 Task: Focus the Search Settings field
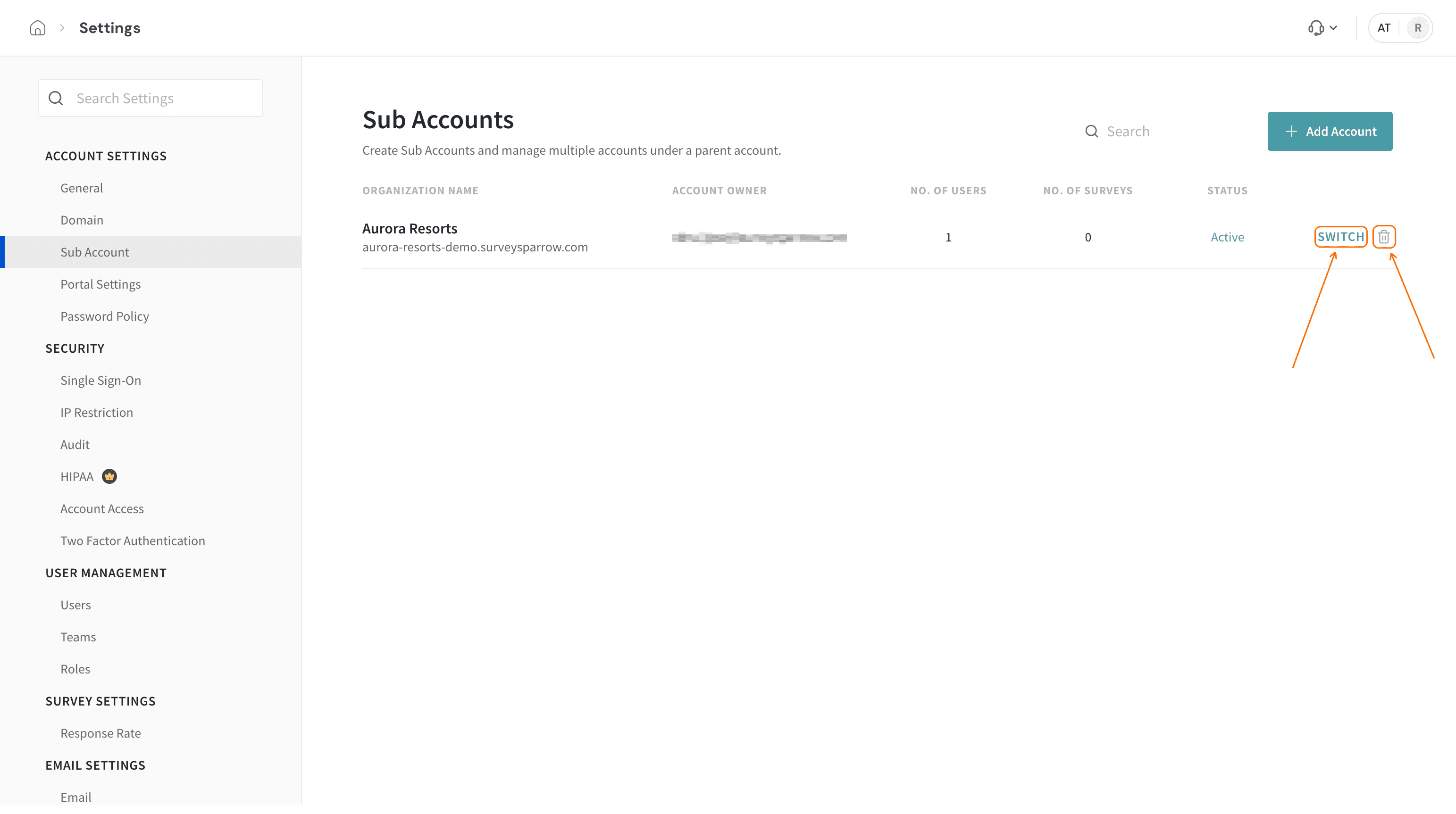tap(151, 98)
